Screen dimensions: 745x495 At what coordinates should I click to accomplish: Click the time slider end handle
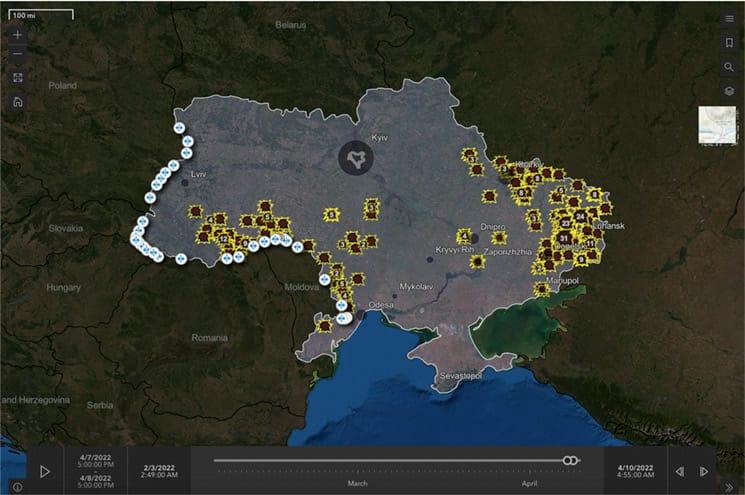click(575, 461)
